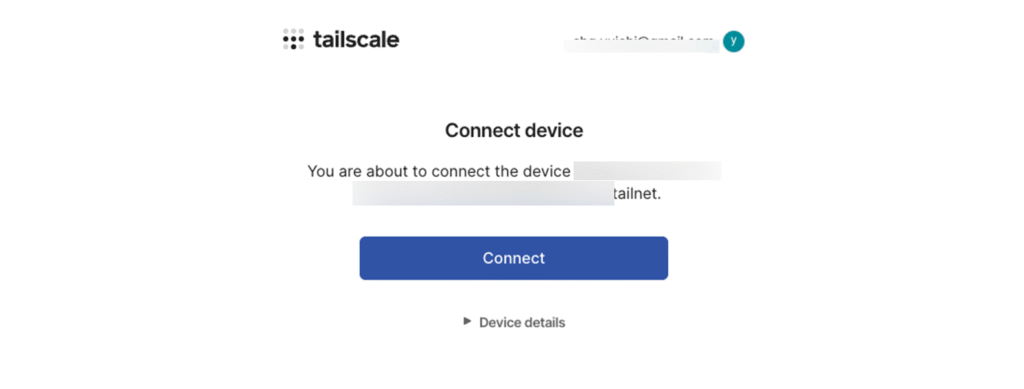Click the word "Connect" inside the button
This screenshot has width=1024, height=389.
pos(514,258)
